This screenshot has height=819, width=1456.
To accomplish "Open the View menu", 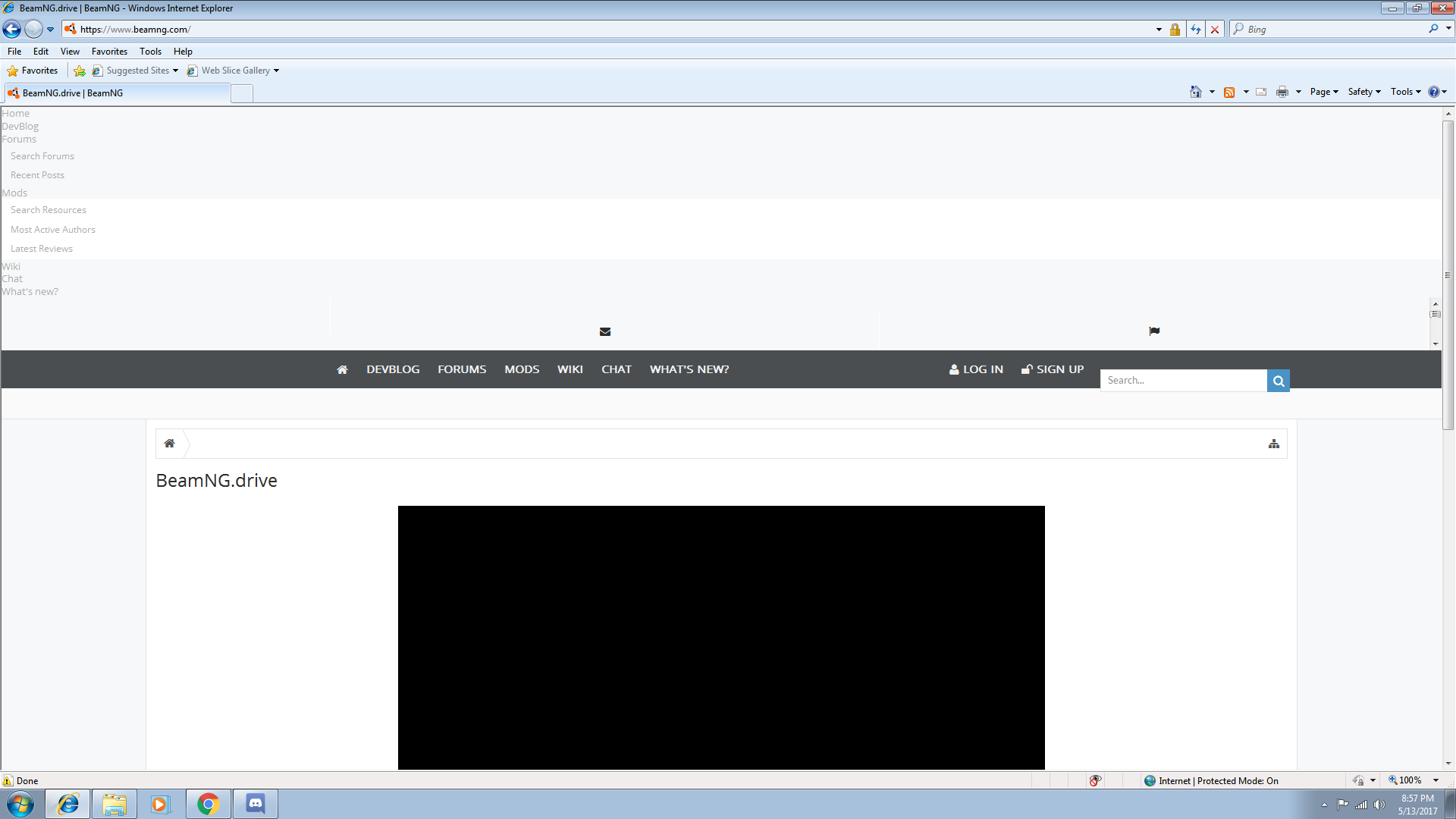I will tap(70, 52).
